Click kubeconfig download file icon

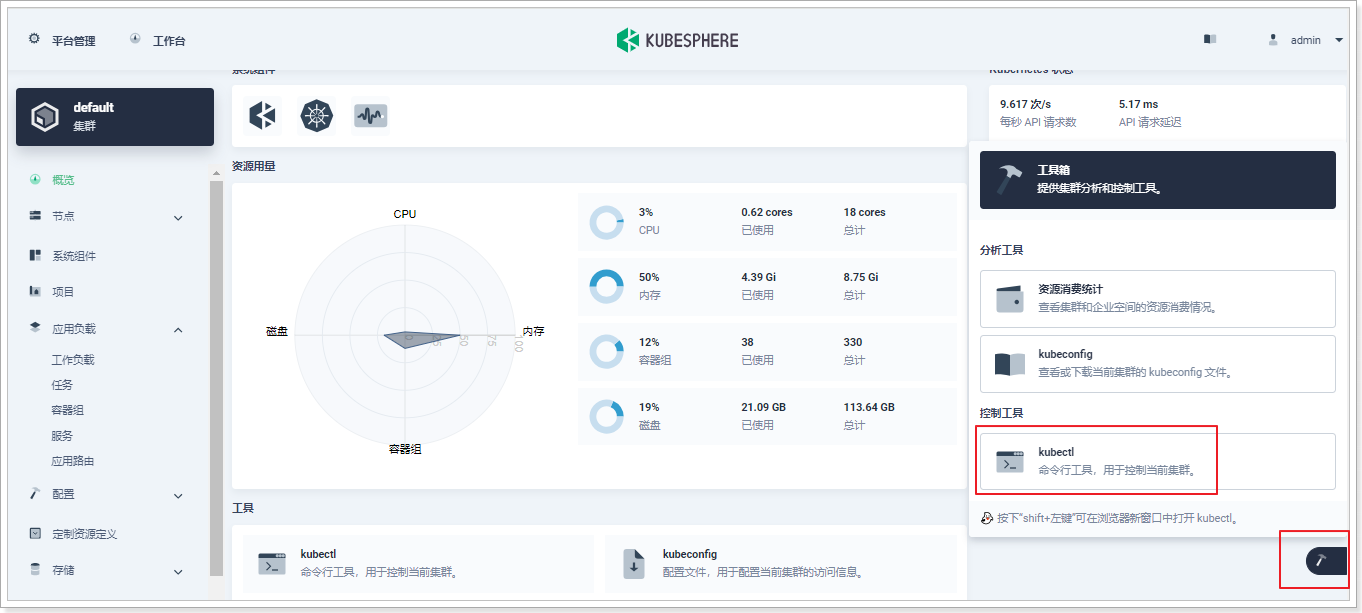pyautogui.click(x=633, y=563)
